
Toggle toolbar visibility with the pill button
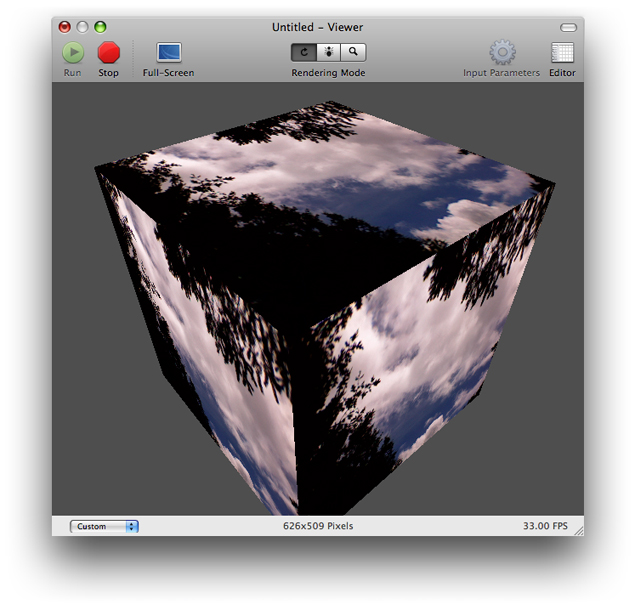click(568, 27)
